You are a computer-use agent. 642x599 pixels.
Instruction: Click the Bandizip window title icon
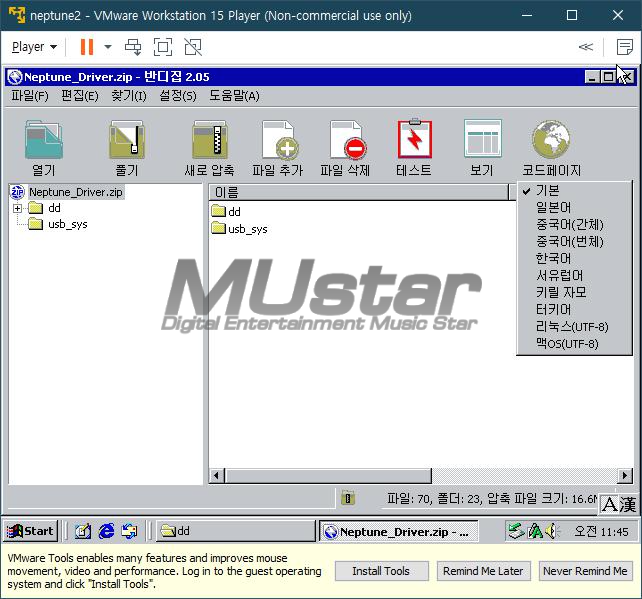pos(15,77)
